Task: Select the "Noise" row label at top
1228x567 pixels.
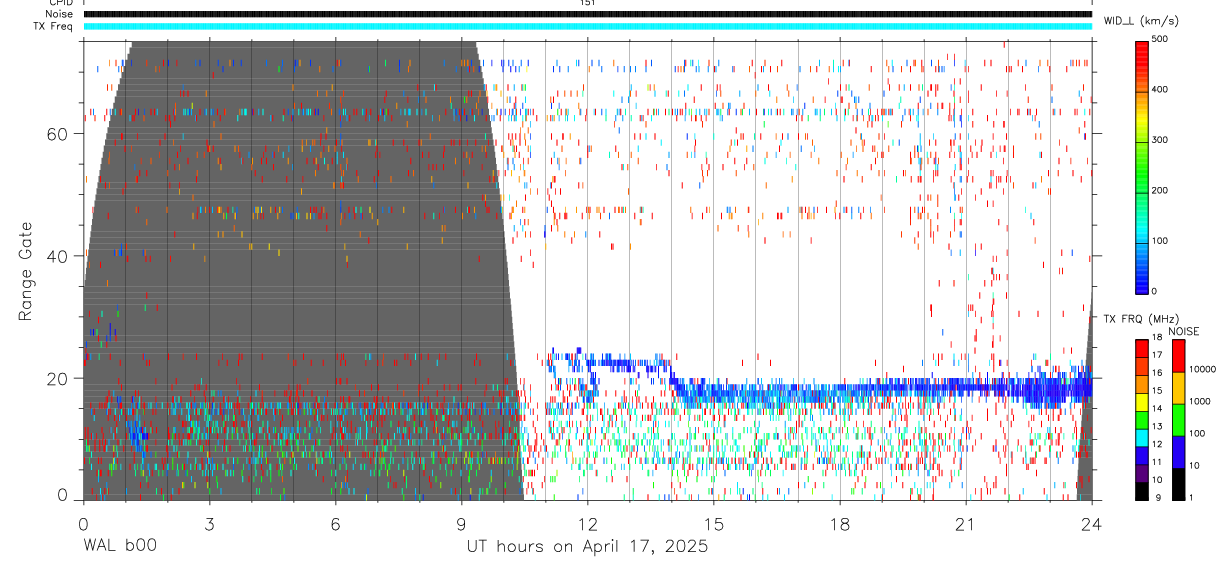Action: (59, 14)
